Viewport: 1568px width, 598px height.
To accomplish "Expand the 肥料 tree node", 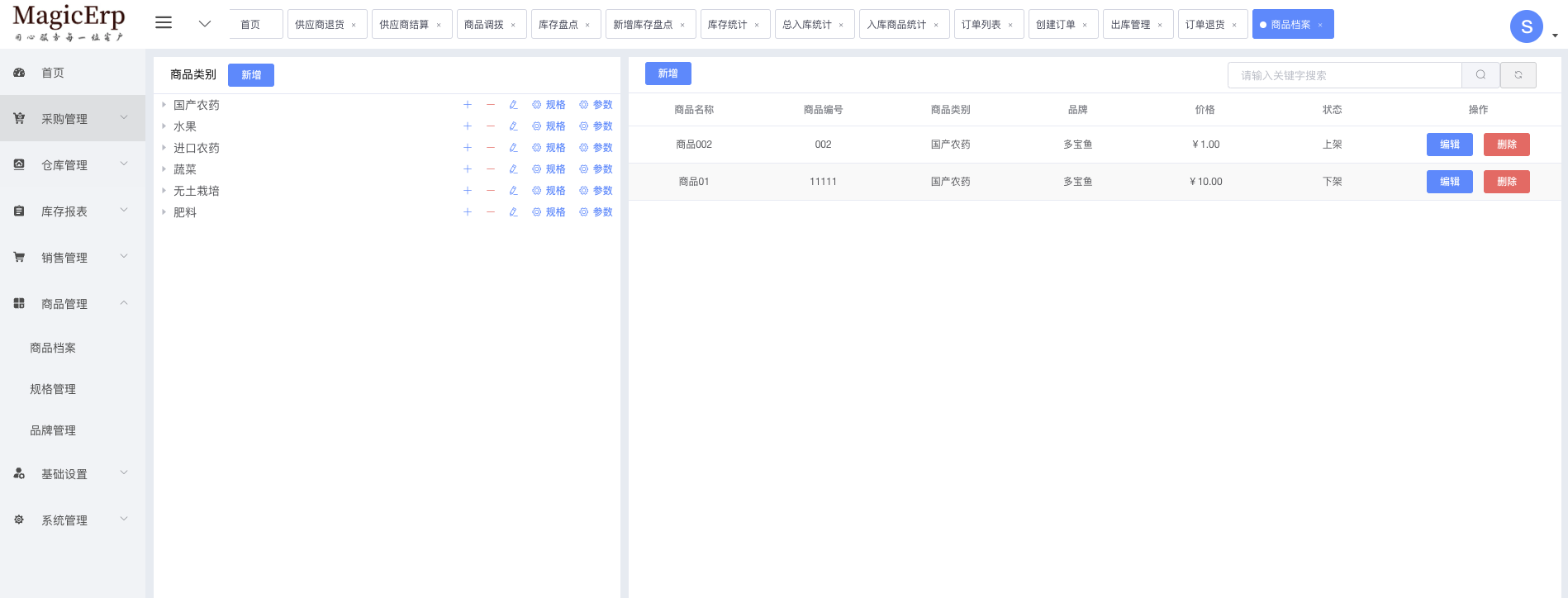I will (x=164, y=212).
